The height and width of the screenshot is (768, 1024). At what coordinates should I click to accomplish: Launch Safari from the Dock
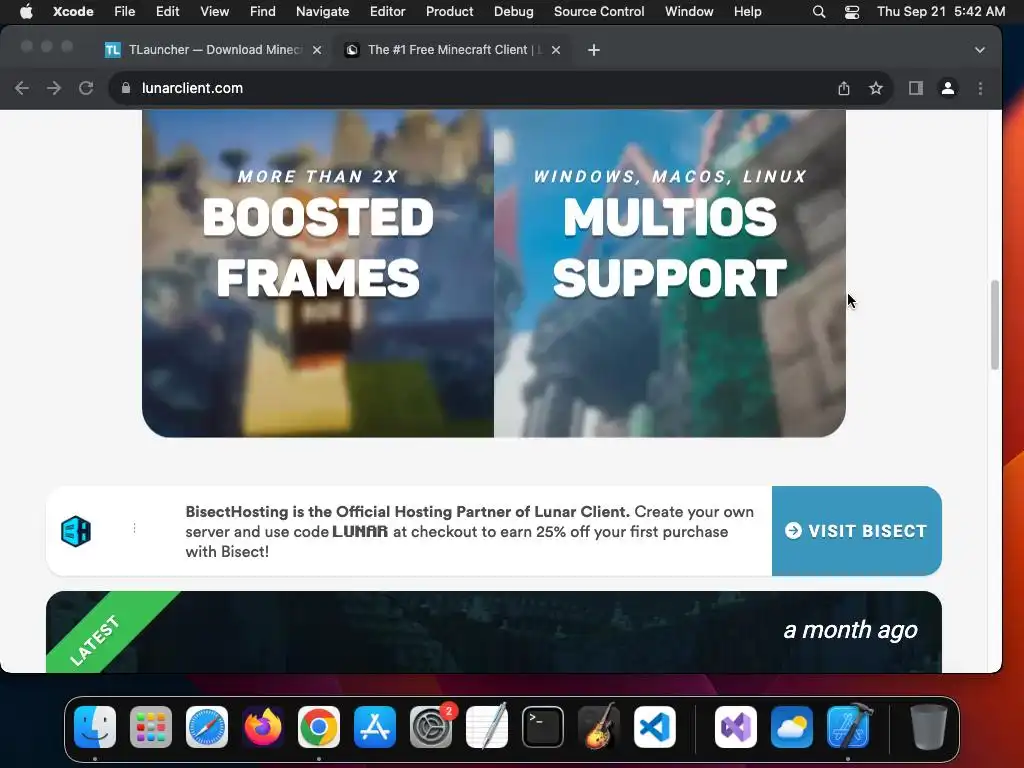[207, 727]
